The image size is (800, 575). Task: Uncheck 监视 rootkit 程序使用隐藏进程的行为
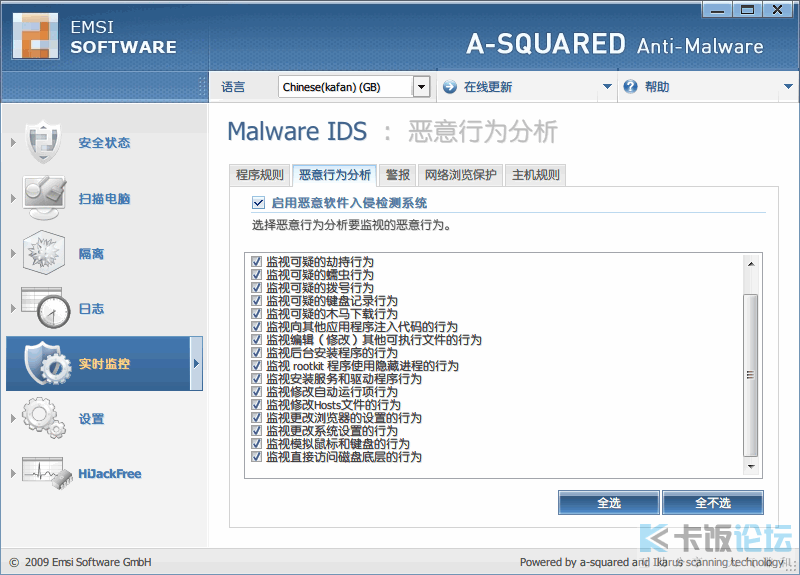tap(257, 366)
